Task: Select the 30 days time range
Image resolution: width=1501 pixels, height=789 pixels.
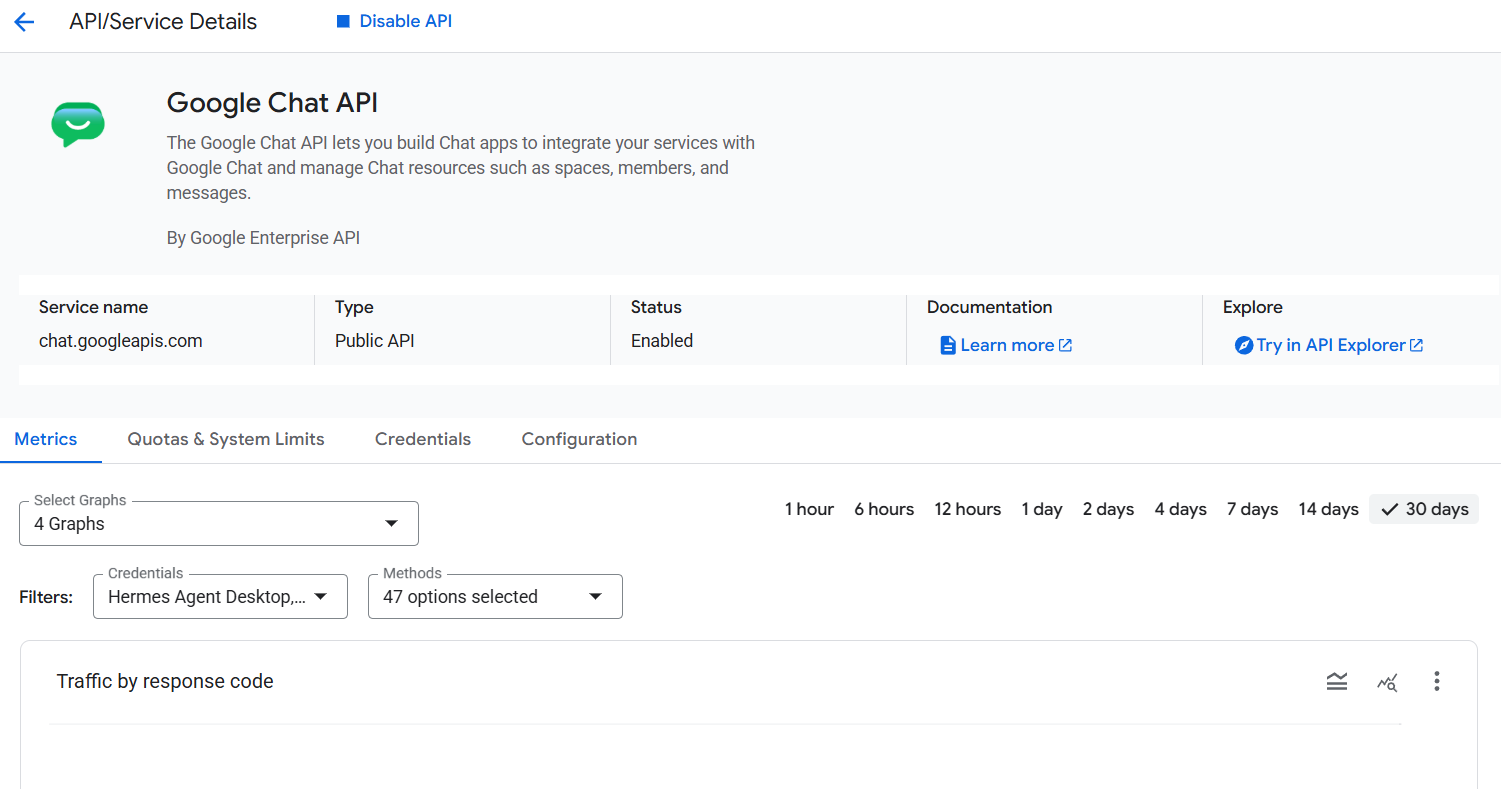Action: click(1424, 509)
